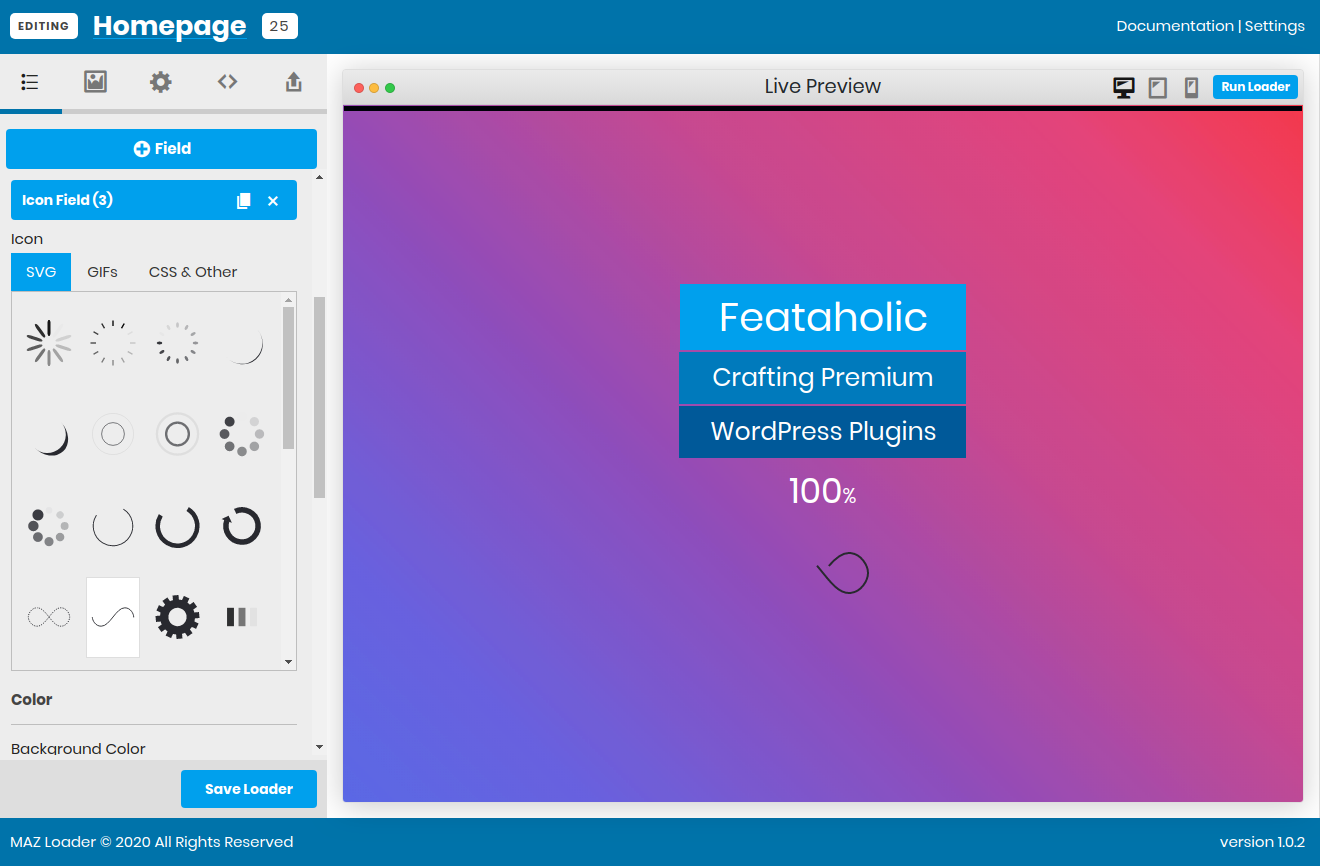Choose the dotted infinity loader
This screenshot has width=1320, height=866.
[49, 617]
